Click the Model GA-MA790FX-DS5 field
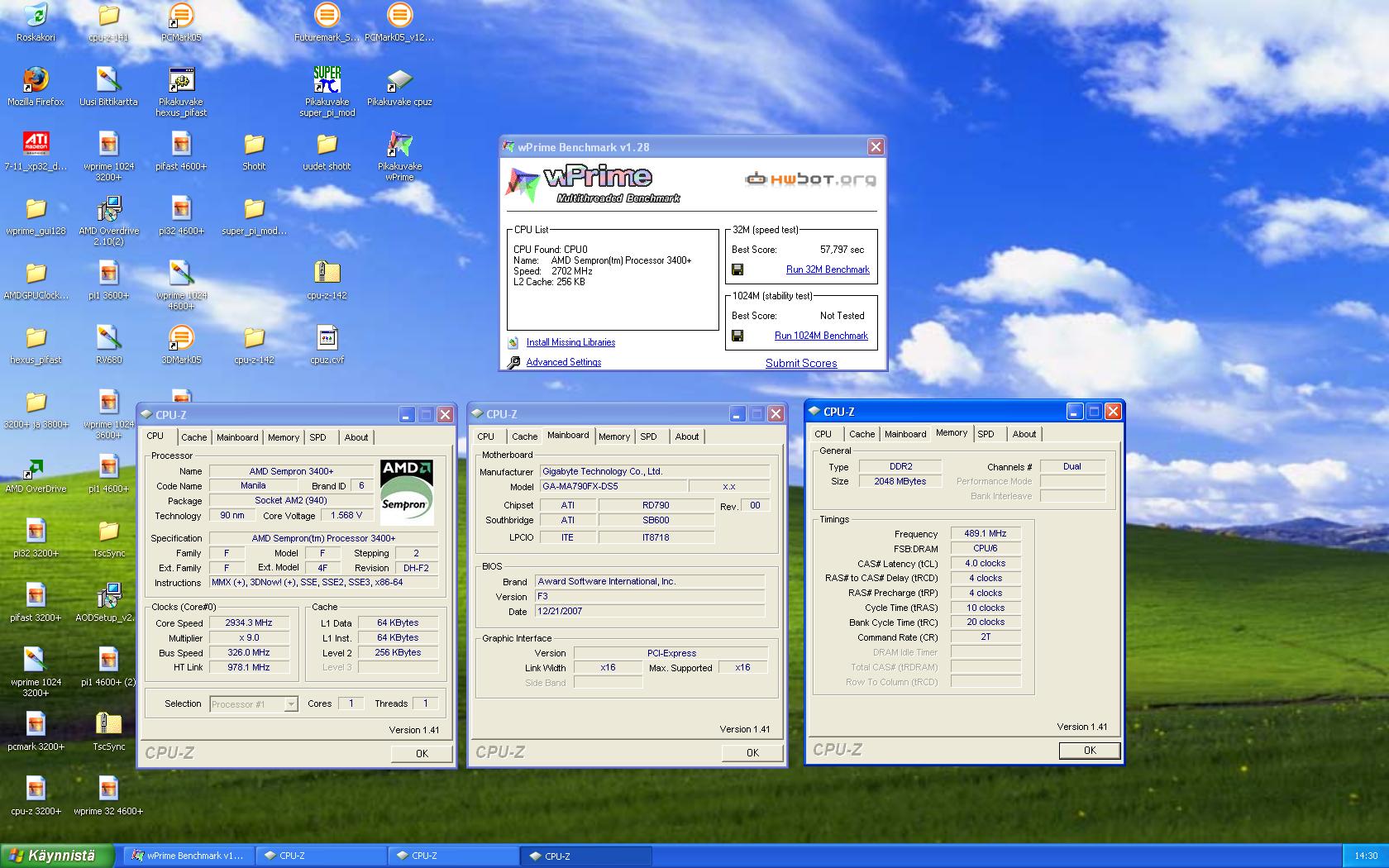1389x868 pixels. (x=613, y=486)
